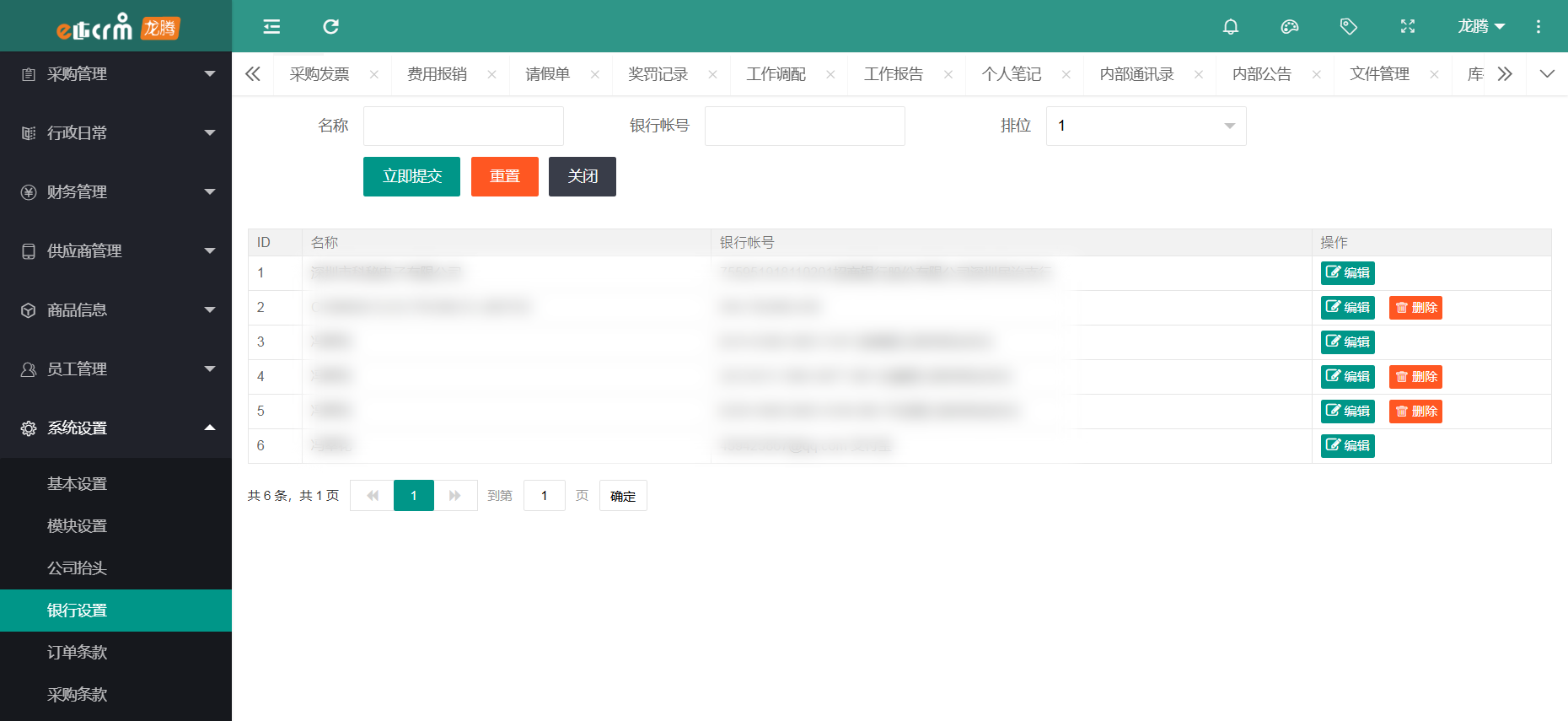Collapse the sidebar menu icon
The image size is (1568, 721).
tap(271, 27)
